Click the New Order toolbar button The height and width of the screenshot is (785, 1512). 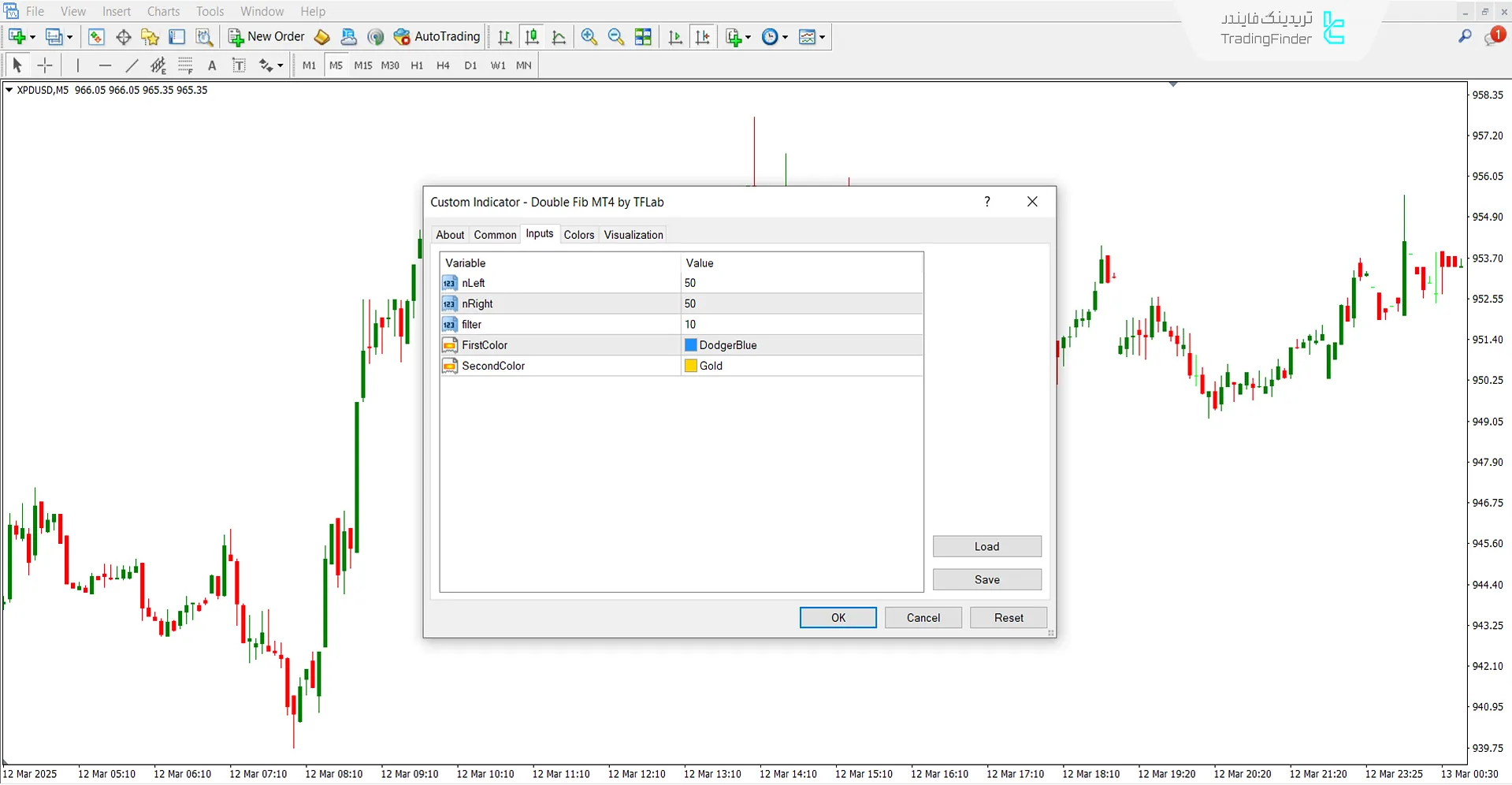coord(266,37)
